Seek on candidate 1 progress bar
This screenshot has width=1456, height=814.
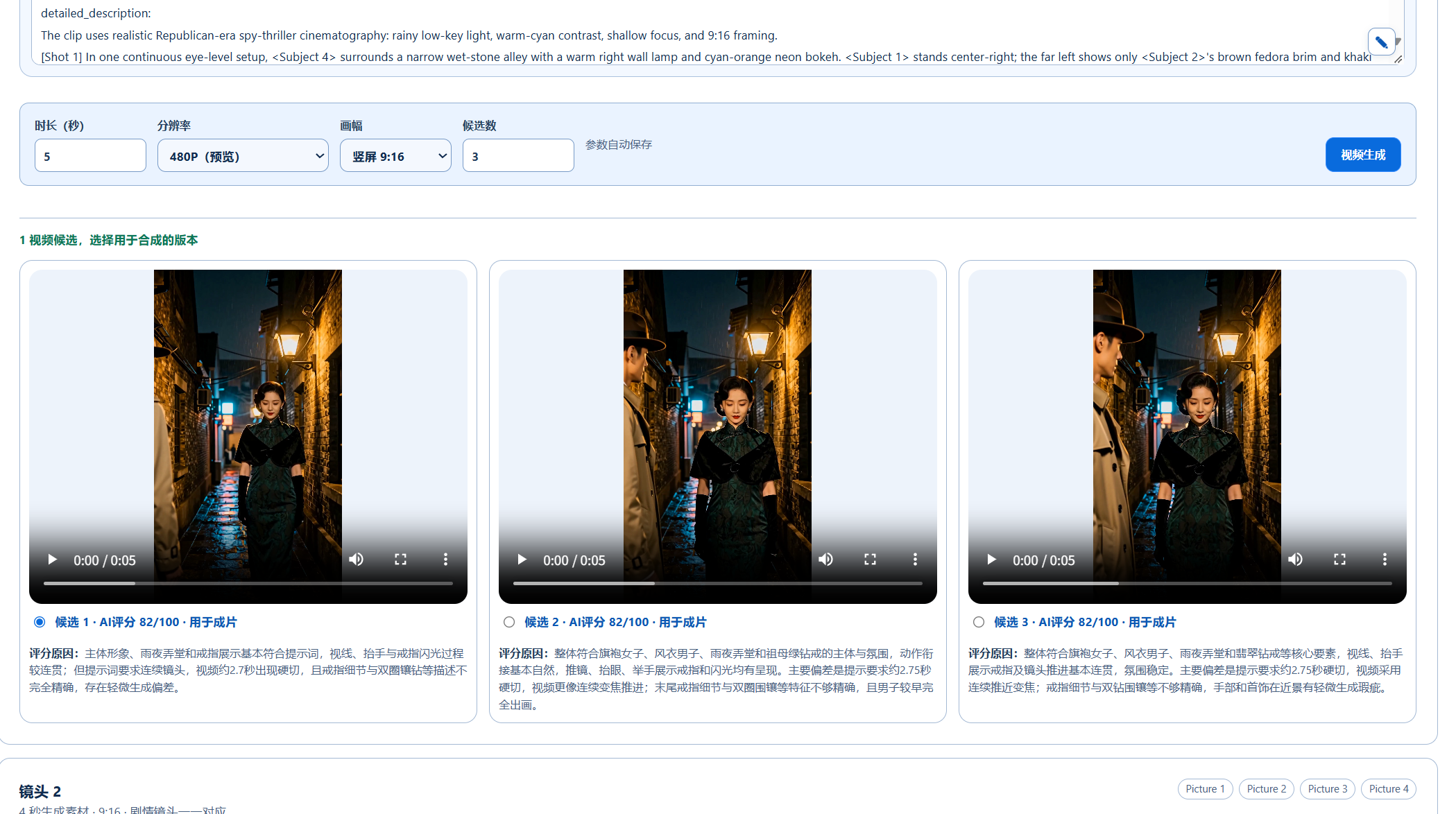(248, 584)
